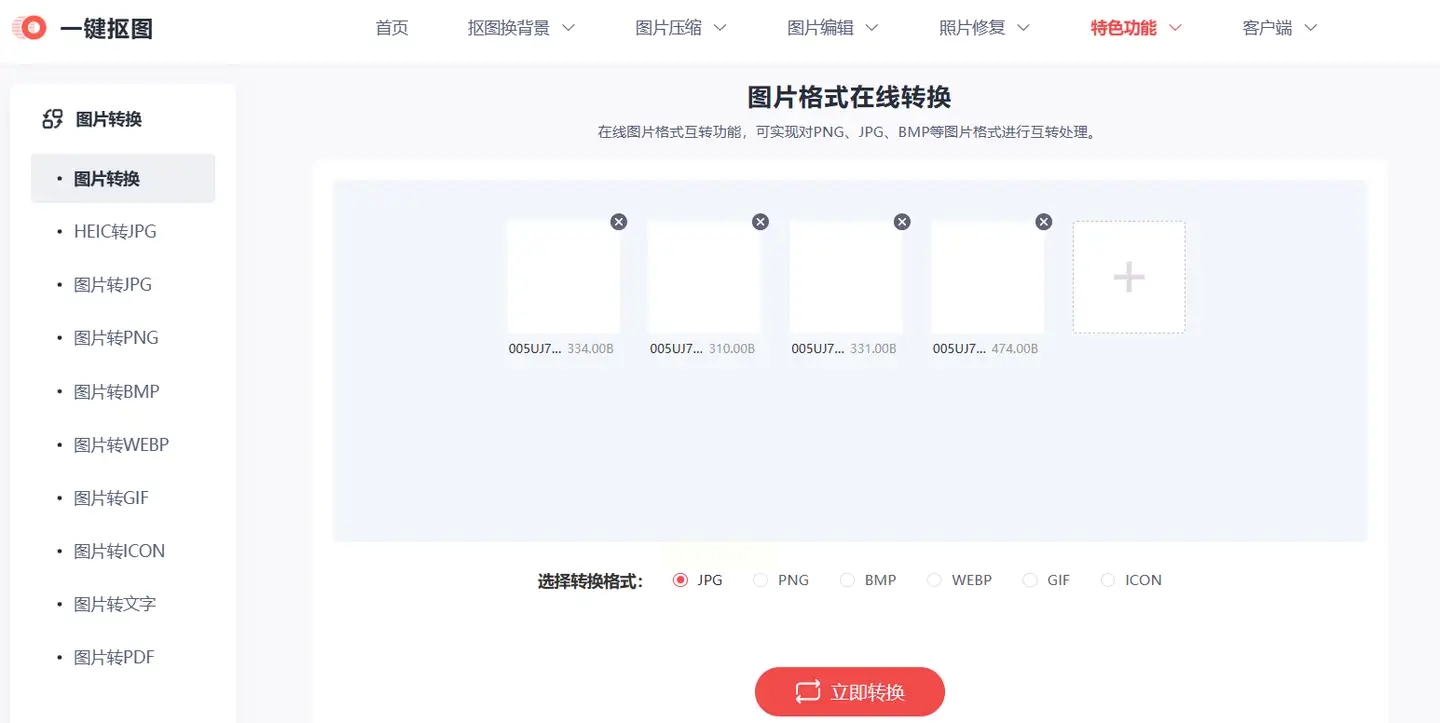
Task: Remove the 310.00B image with its X
Action: coord(761,222)
